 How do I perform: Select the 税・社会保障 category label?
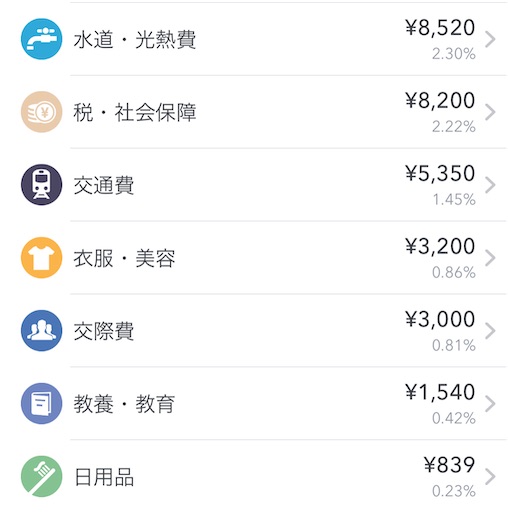point(135,112)
